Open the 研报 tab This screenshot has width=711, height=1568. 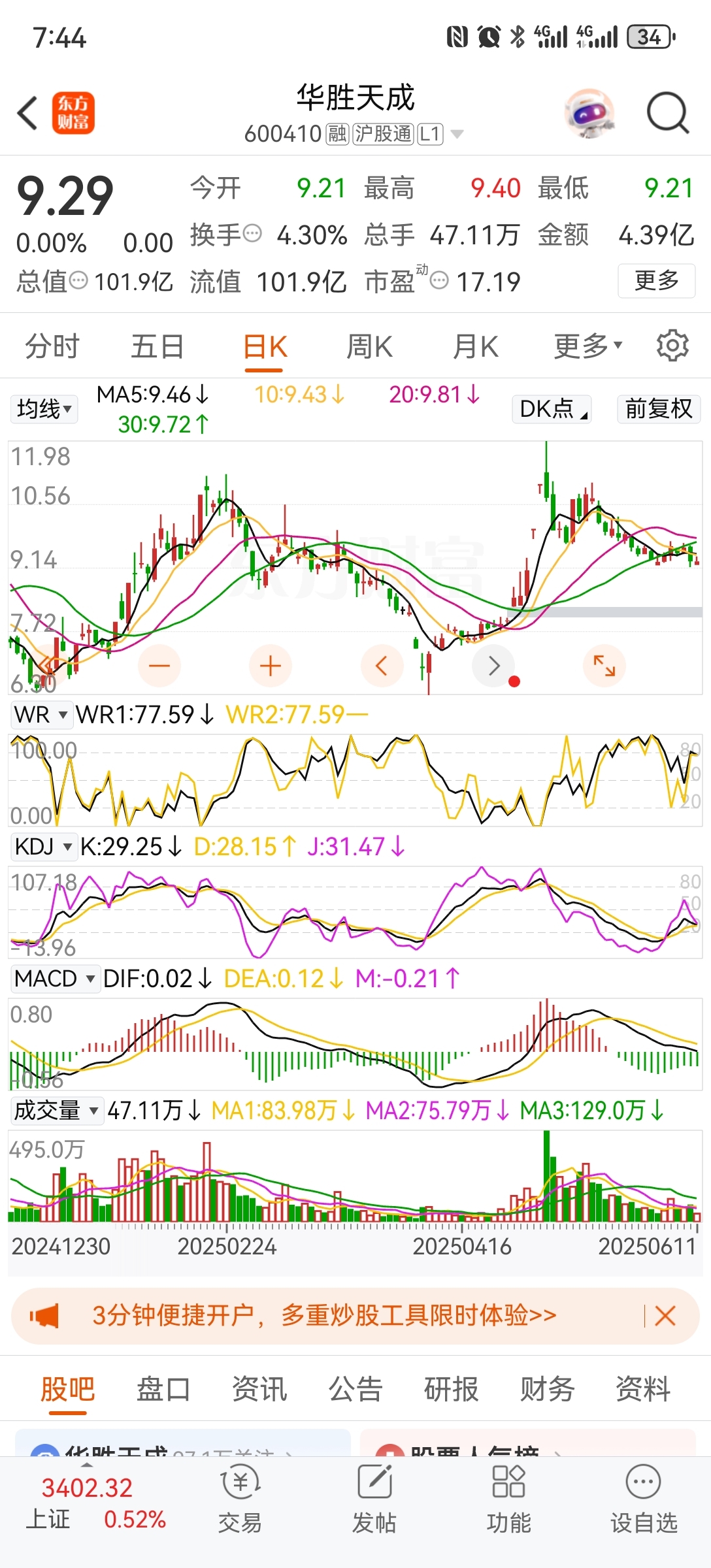[x=452, y=1389]
